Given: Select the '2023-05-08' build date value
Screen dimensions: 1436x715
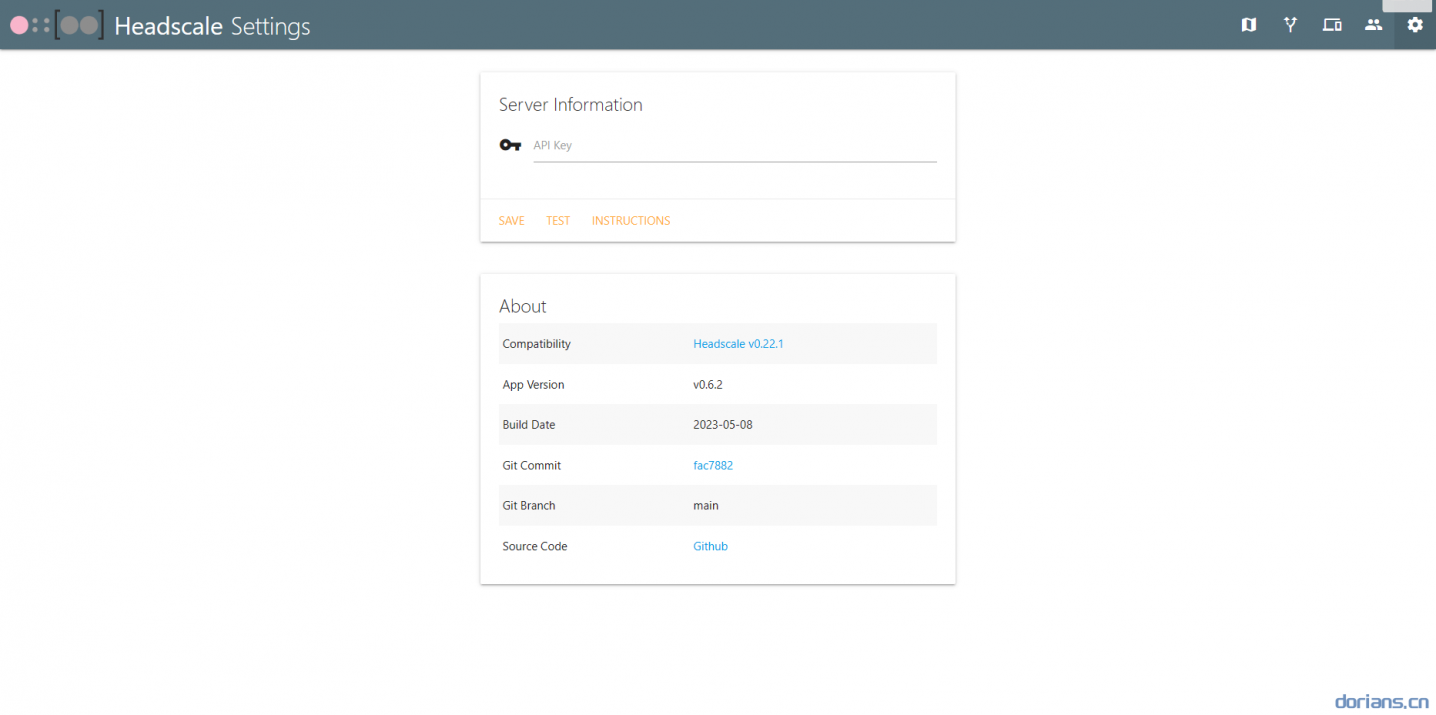Looking at the screenshot, I should pyautogui.click(x=723, y=425).
